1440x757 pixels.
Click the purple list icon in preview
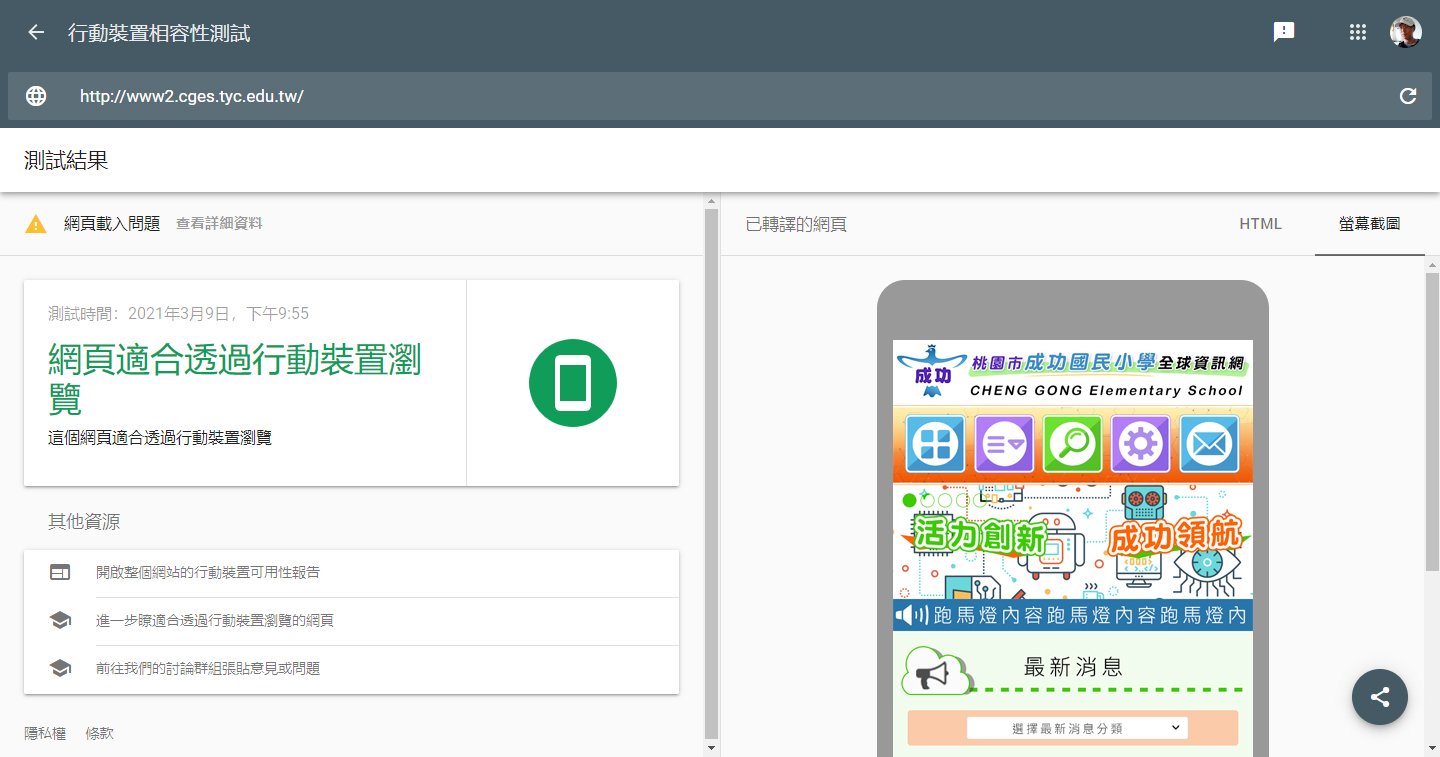click(x=1003, y=444)
